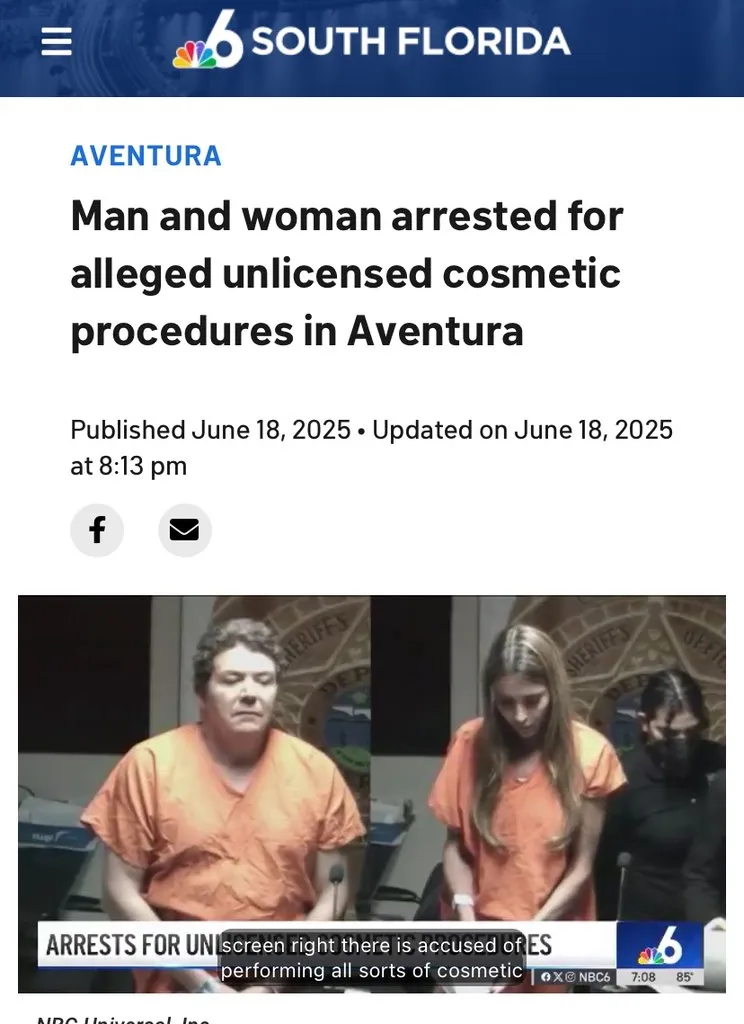
Task: Click the NBC 6 bug inside the video
Action: pyautogui.click(x=660, y=946)
